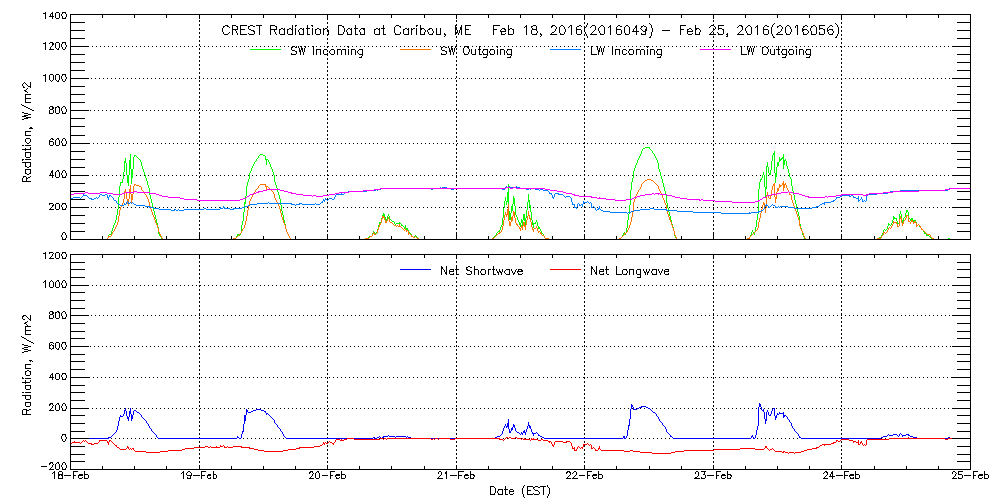The width and height of the screenshot is (1000, 500).
Task: Click the 22-Feb date tick label
Action: coord(585,477)
